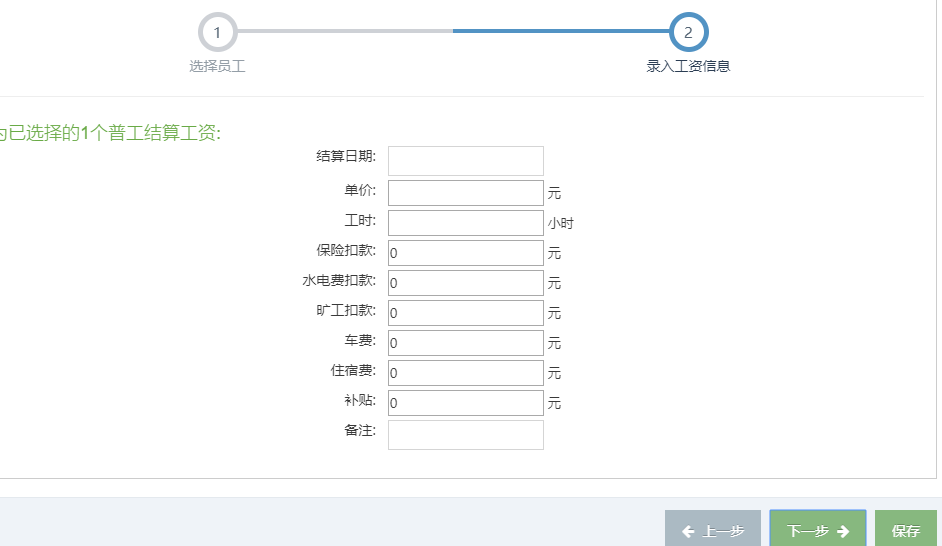
Task: Click the blue progress bar segment
Action: [560, 31]
